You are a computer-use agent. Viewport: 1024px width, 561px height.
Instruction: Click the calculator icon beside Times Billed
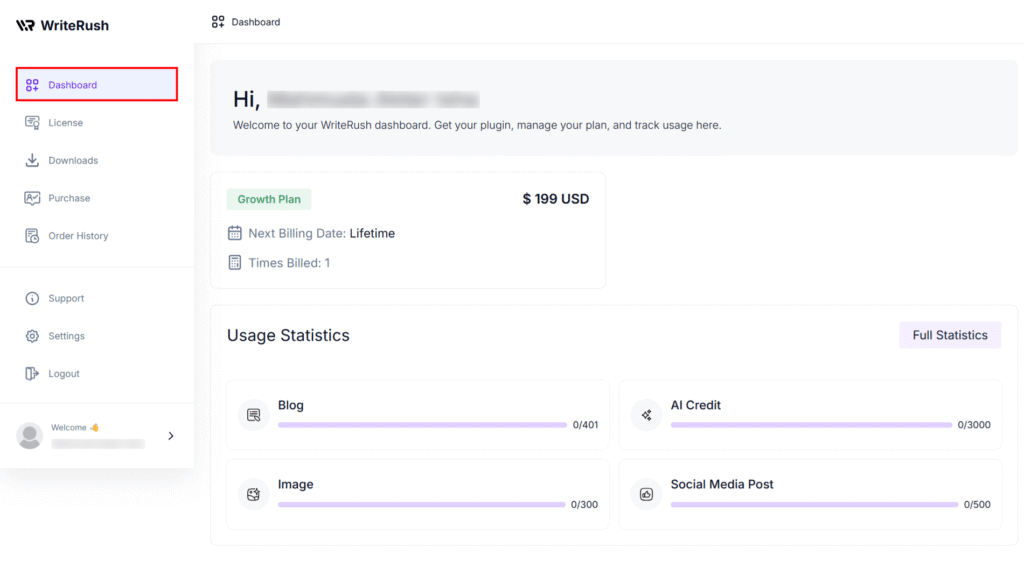pos(234,263)
